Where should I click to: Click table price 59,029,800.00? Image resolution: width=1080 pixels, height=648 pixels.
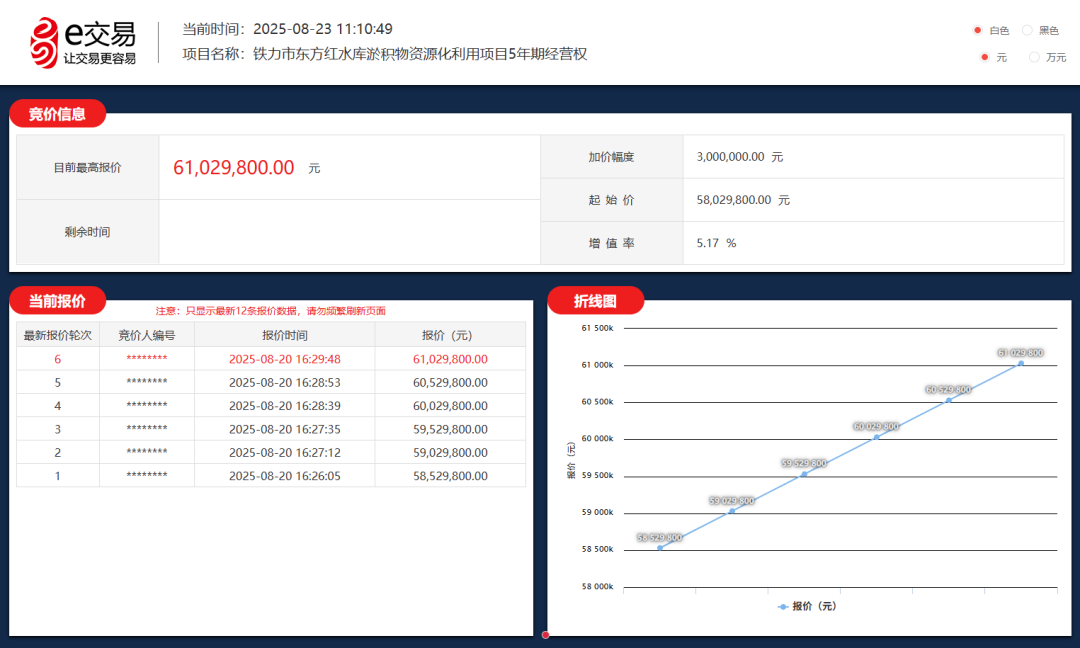click(x=450, y=452)
